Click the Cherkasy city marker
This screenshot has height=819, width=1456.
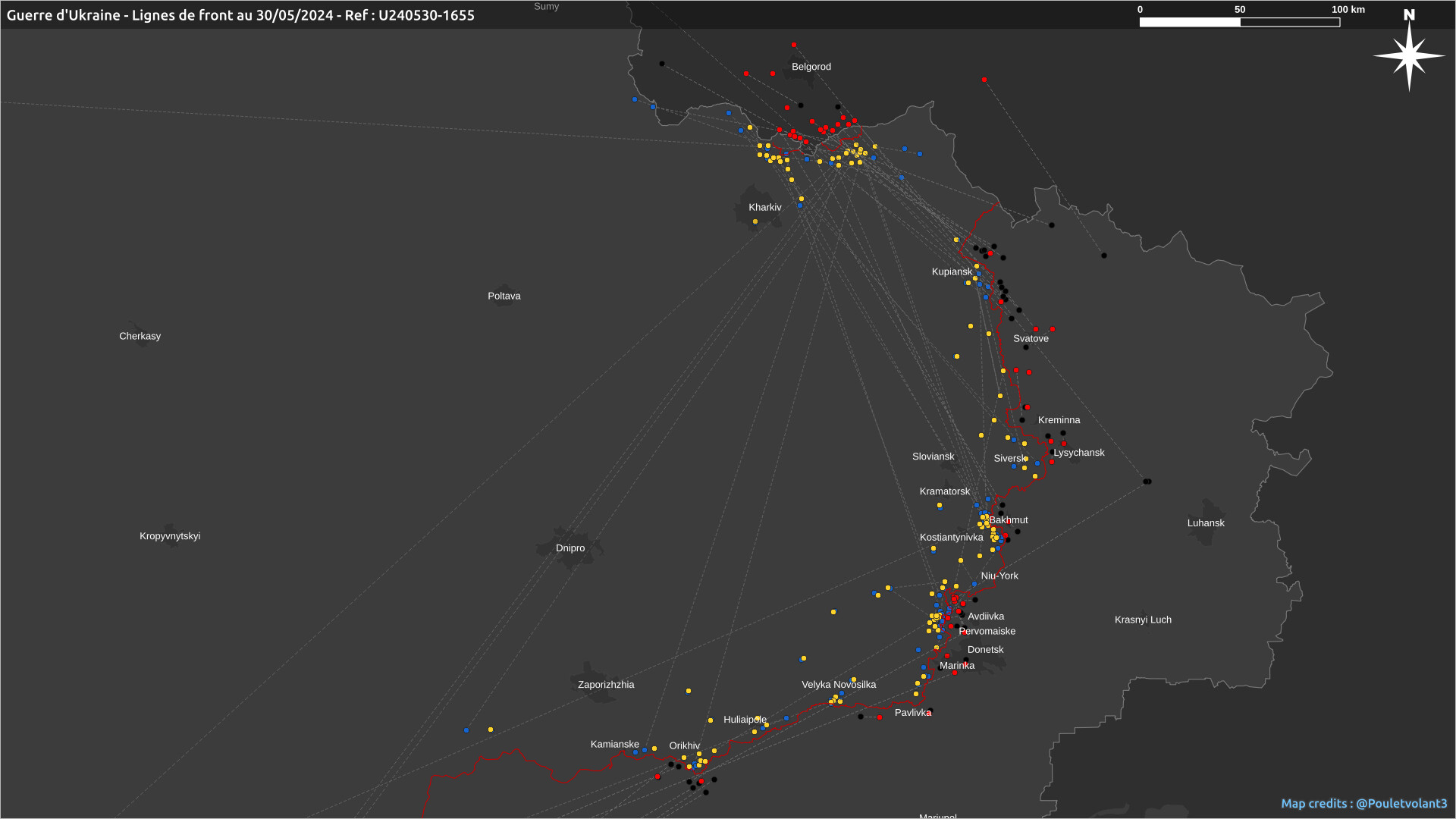pos(140,336)
